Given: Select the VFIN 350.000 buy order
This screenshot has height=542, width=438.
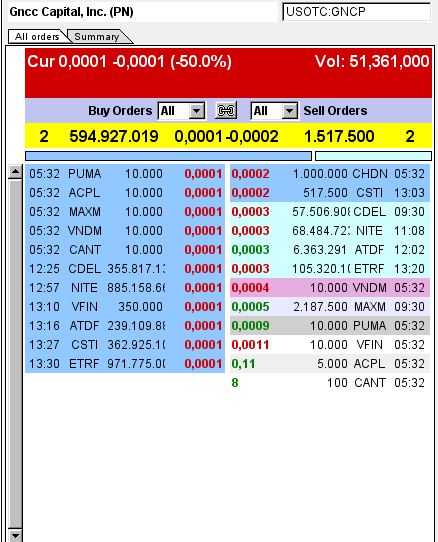Looking at the screenshot, I should point(125,307).
